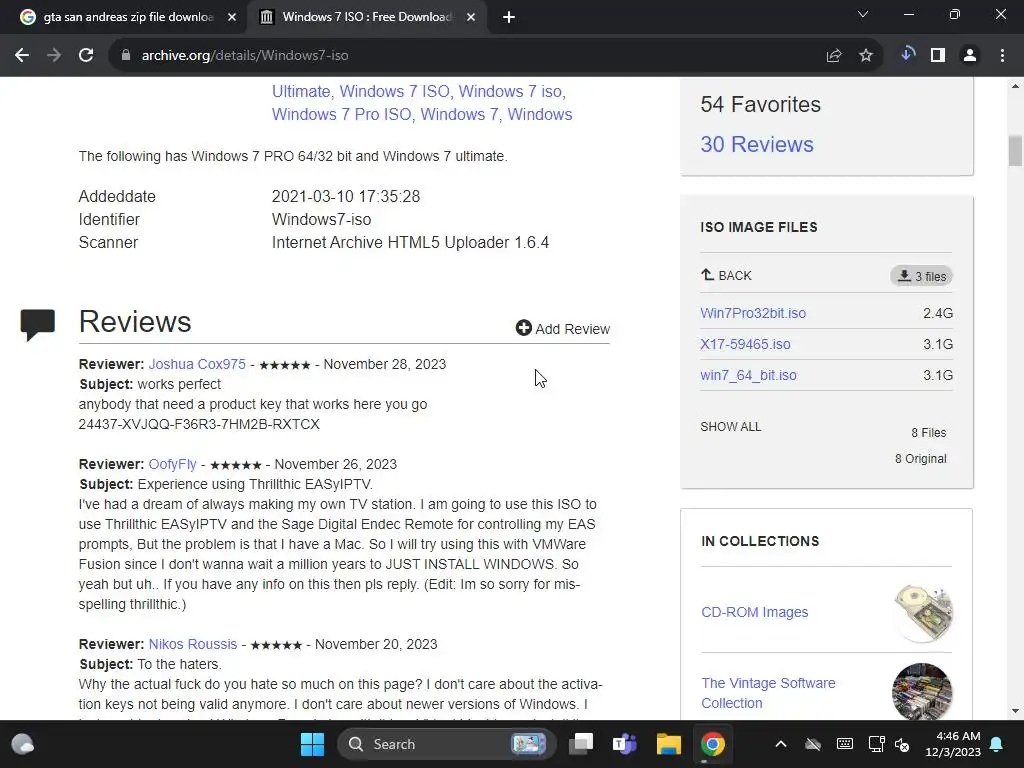
Task: Open Microsoft Teams from taskbar
Action: (624, 744)
